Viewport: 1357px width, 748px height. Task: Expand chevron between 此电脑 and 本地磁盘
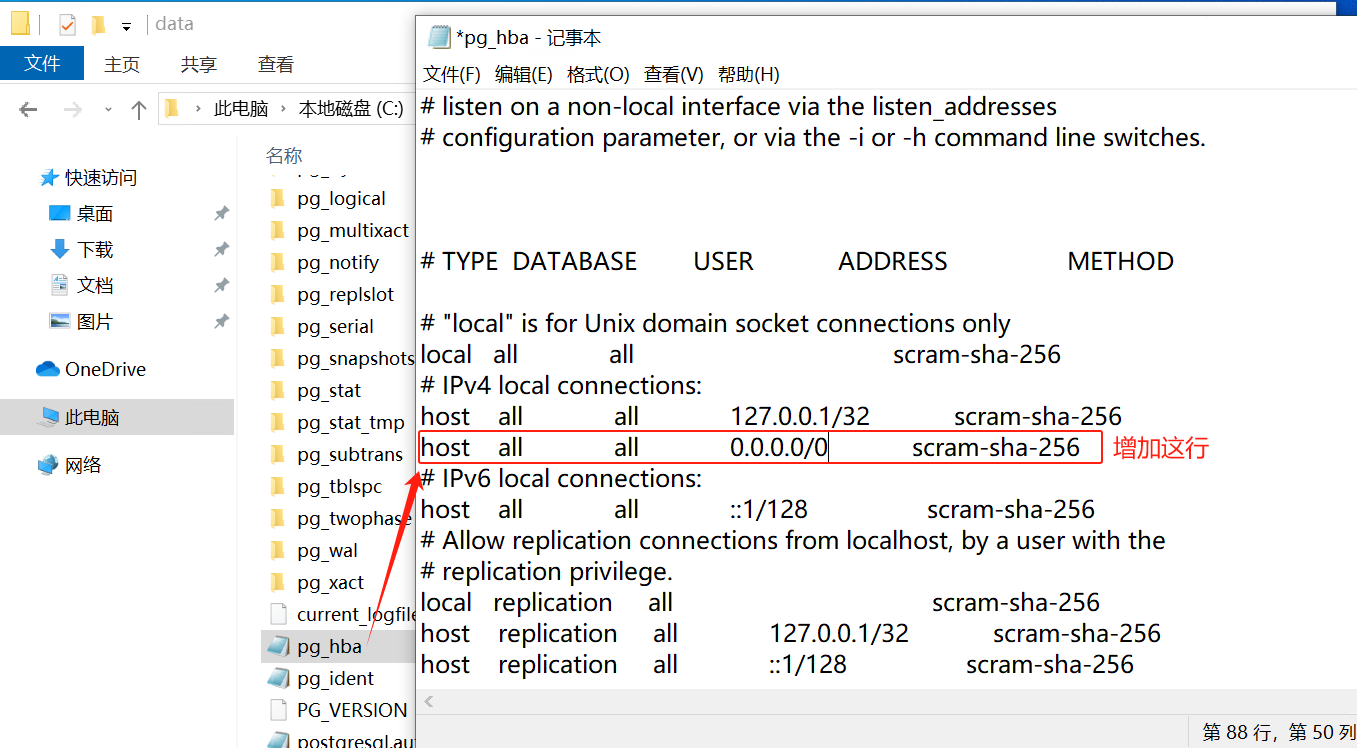283,109
